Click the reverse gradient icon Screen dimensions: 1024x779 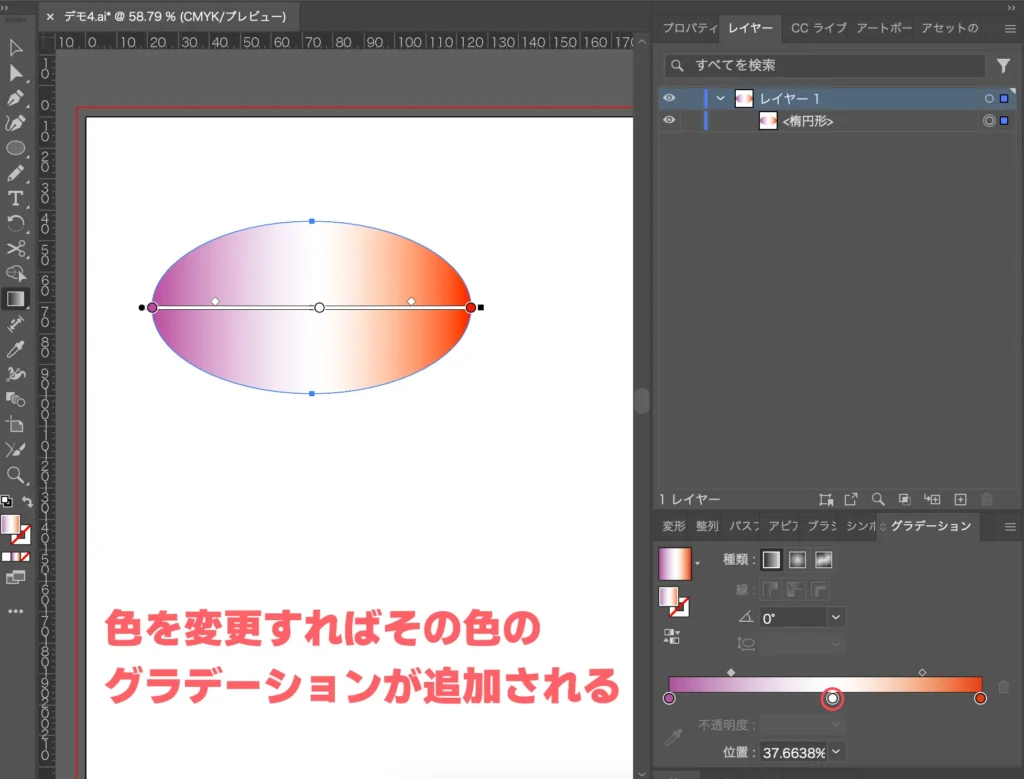671,636
